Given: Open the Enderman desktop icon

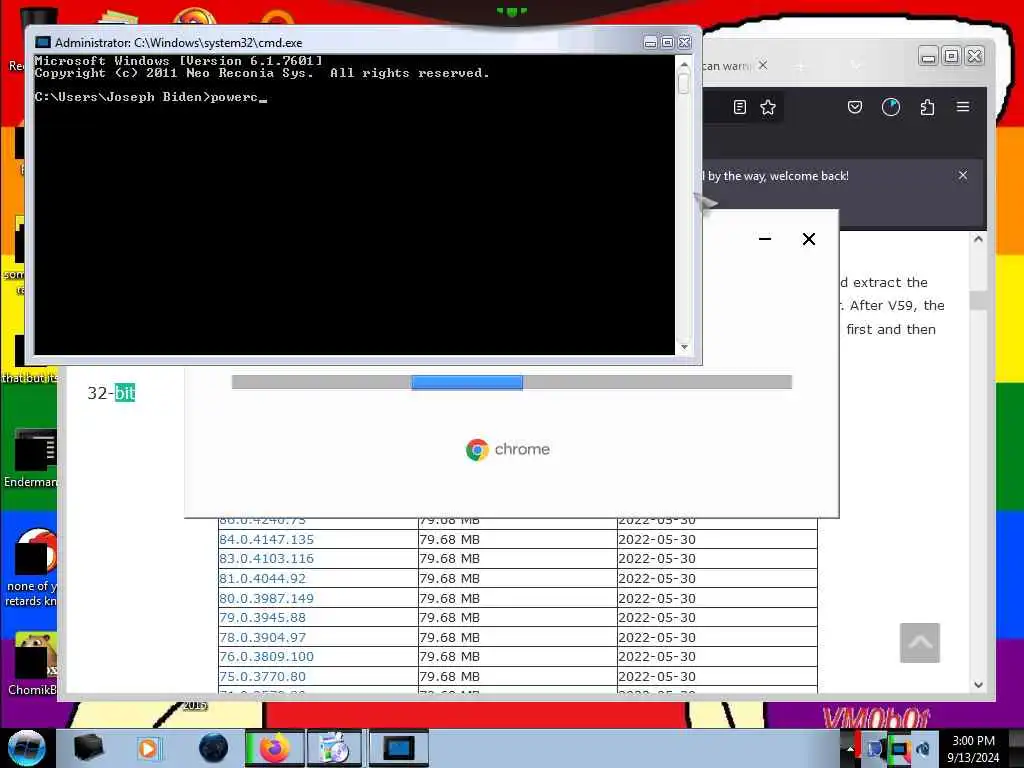Looking at the screenshot, I should (x=33, y=458).
